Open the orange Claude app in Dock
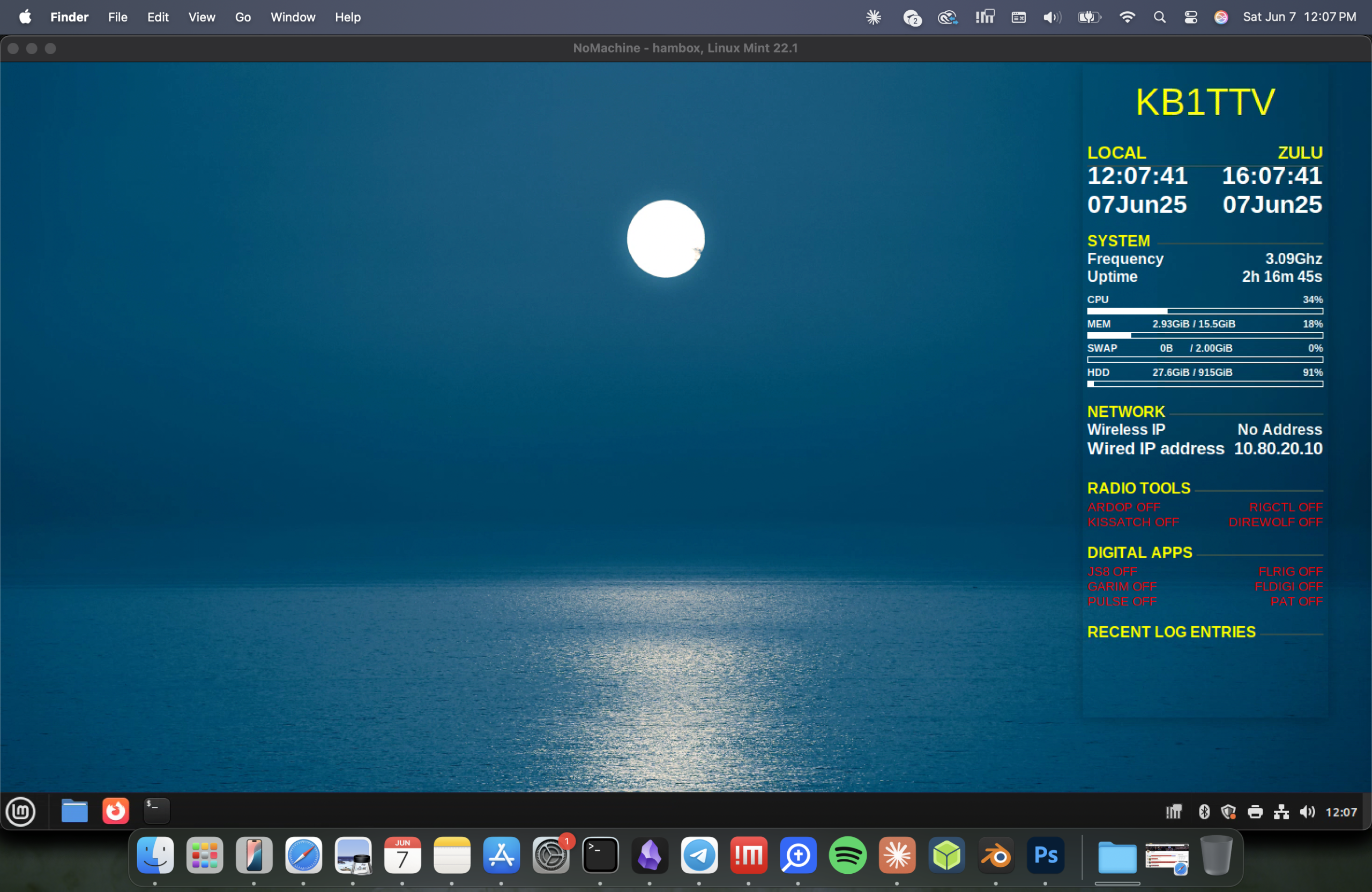The image size is (1372, 892). 897,856
